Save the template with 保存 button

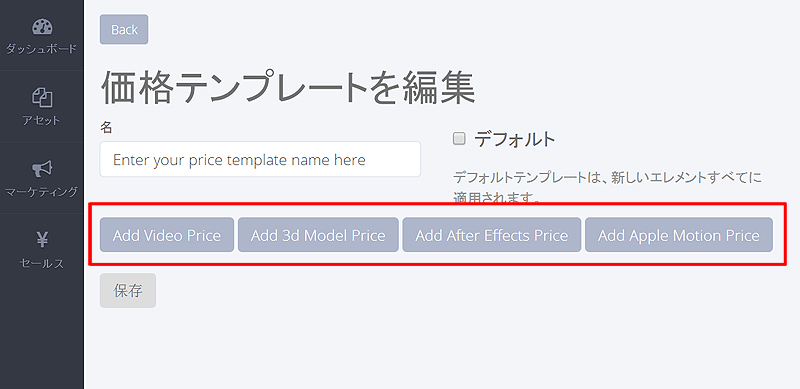tap(128, 290)
